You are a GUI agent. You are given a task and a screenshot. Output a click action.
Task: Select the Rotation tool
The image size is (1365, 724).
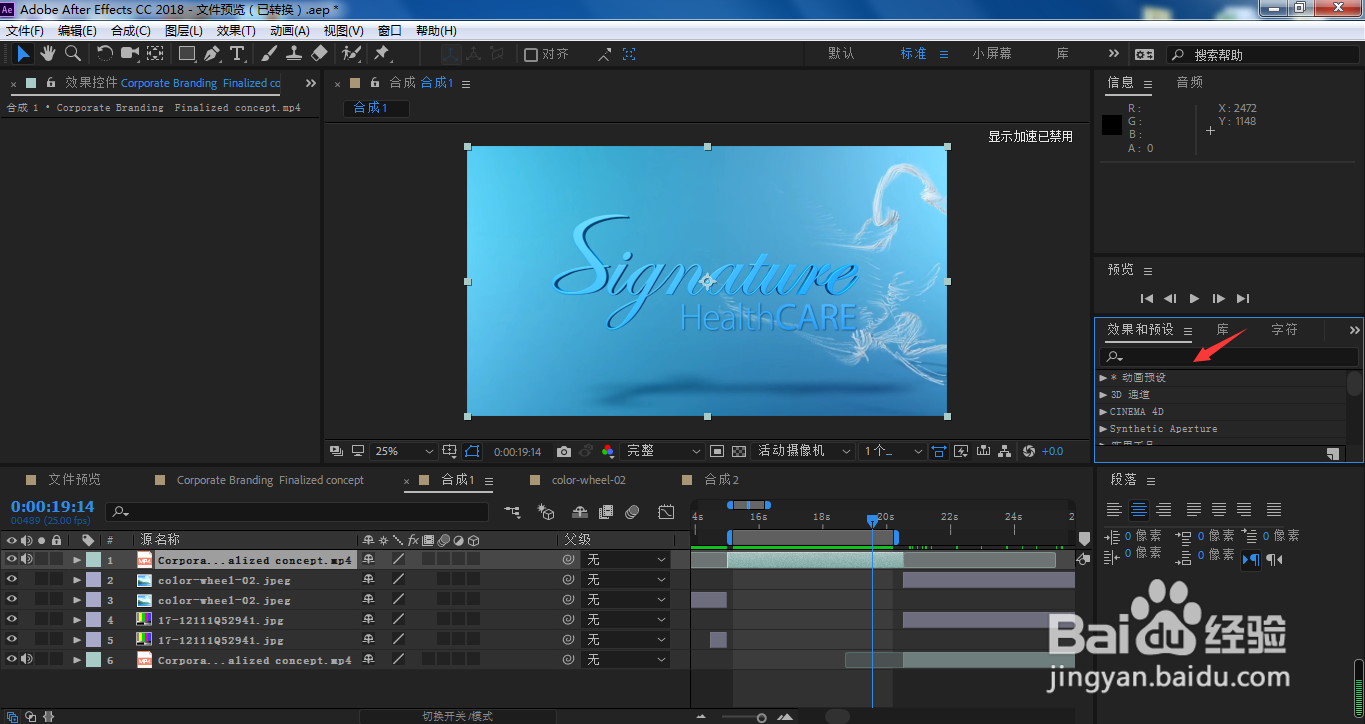(x=105, y=53)
